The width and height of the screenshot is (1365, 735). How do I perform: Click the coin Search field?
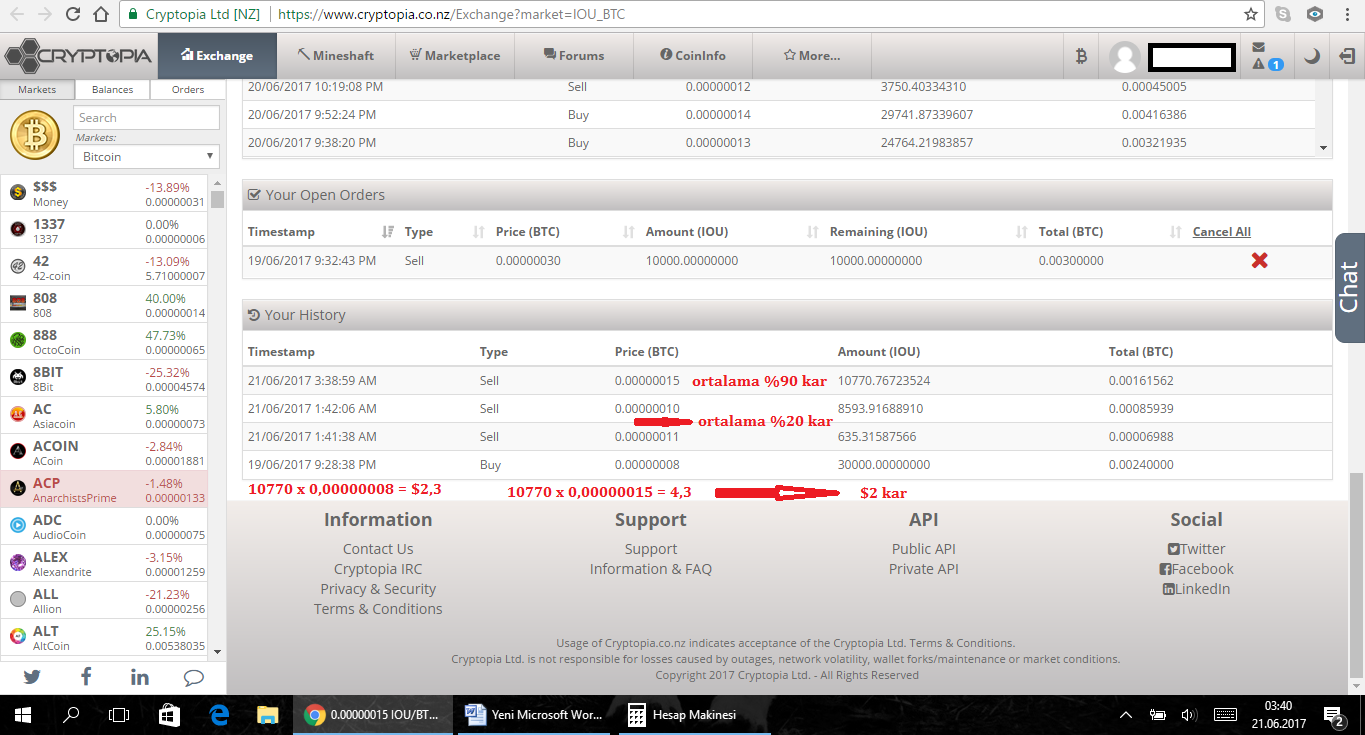[147, 117]
